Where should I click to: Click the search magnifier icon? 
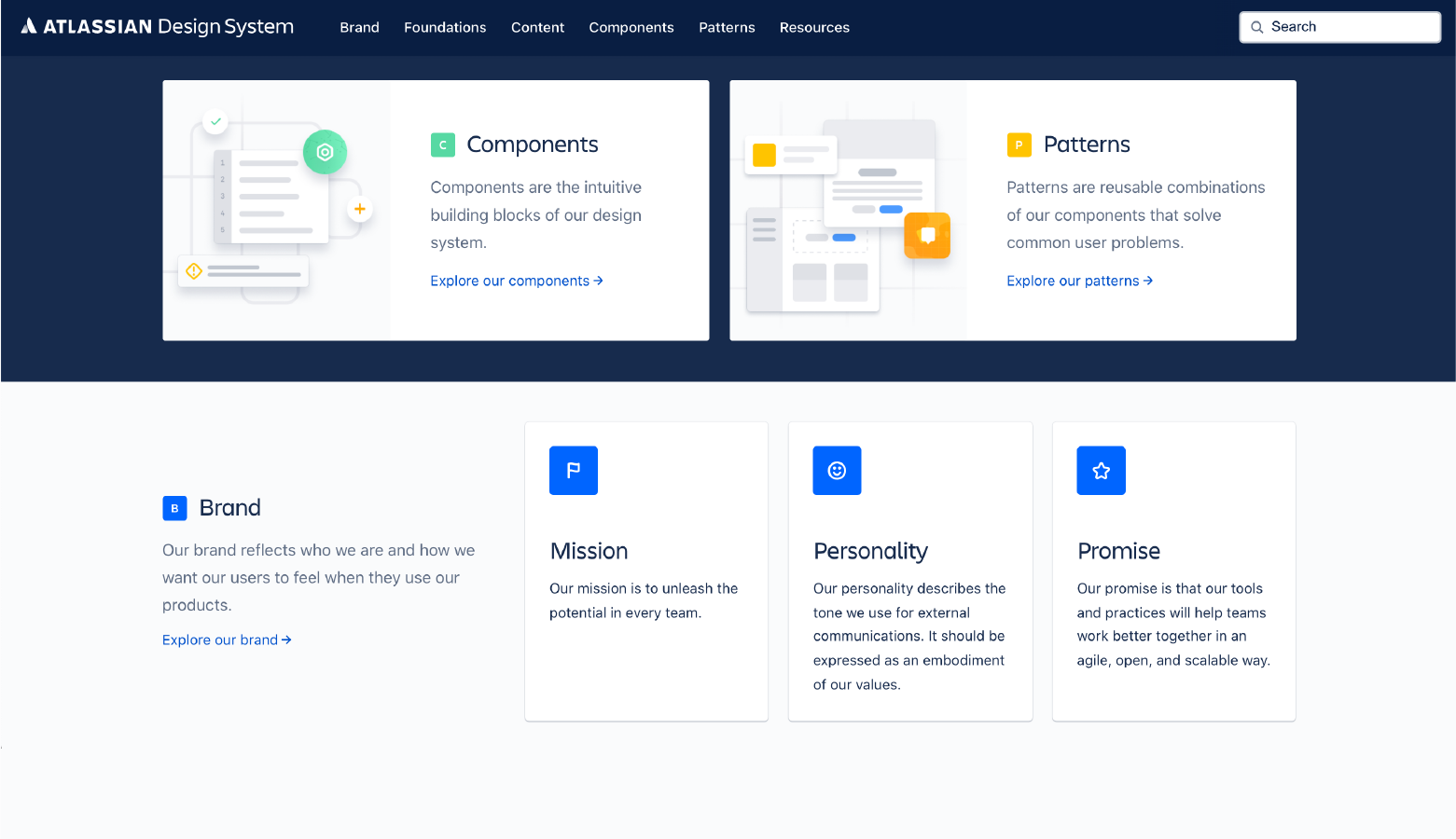[x=1257, y=27]
